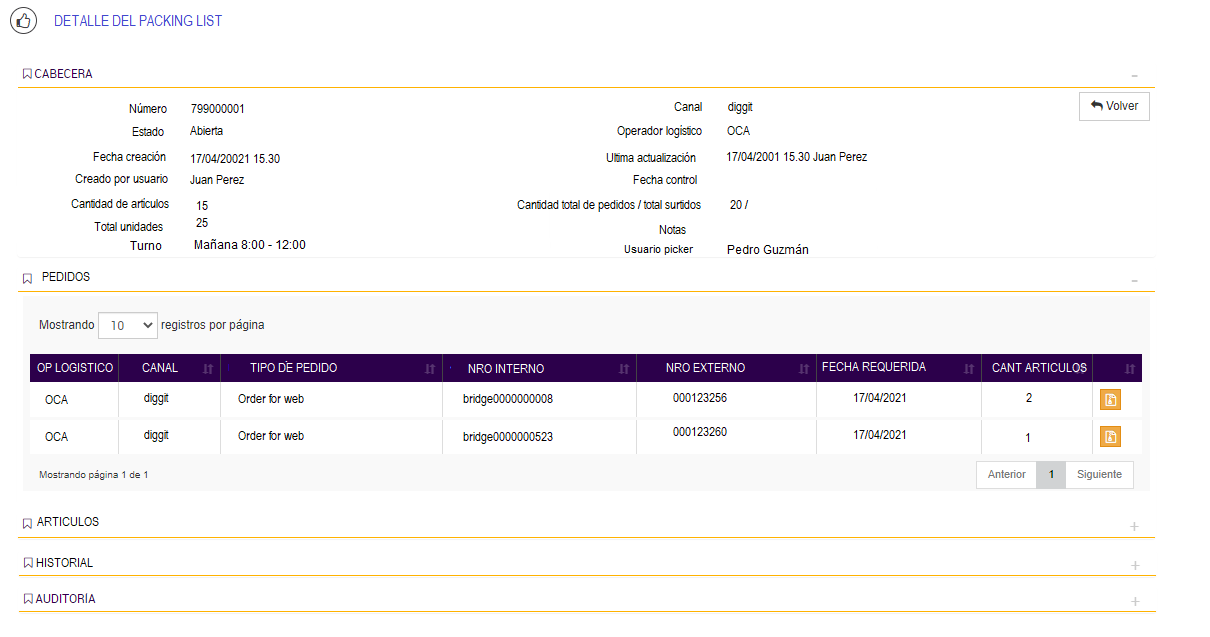Click Fecha creación value 17/04/20021 15.30
The width and height of the screenshot is (1210, 637).
pos(235,158)
